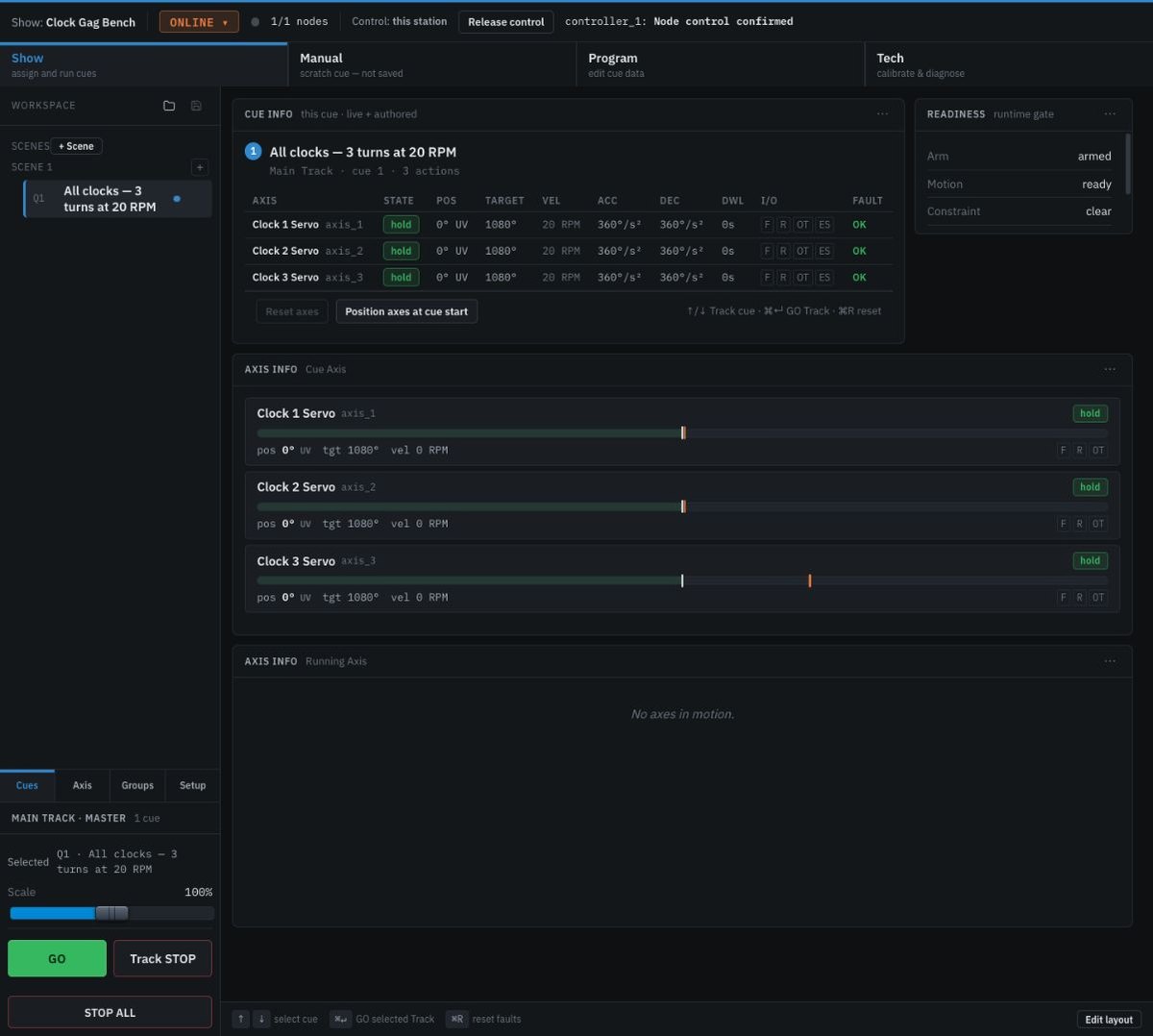This screenshot has height=1036, width=1153.
Task: Click Clock 3 Servo ES indicator in cue table
Action: pyautogui.click(x=824, y=278)
